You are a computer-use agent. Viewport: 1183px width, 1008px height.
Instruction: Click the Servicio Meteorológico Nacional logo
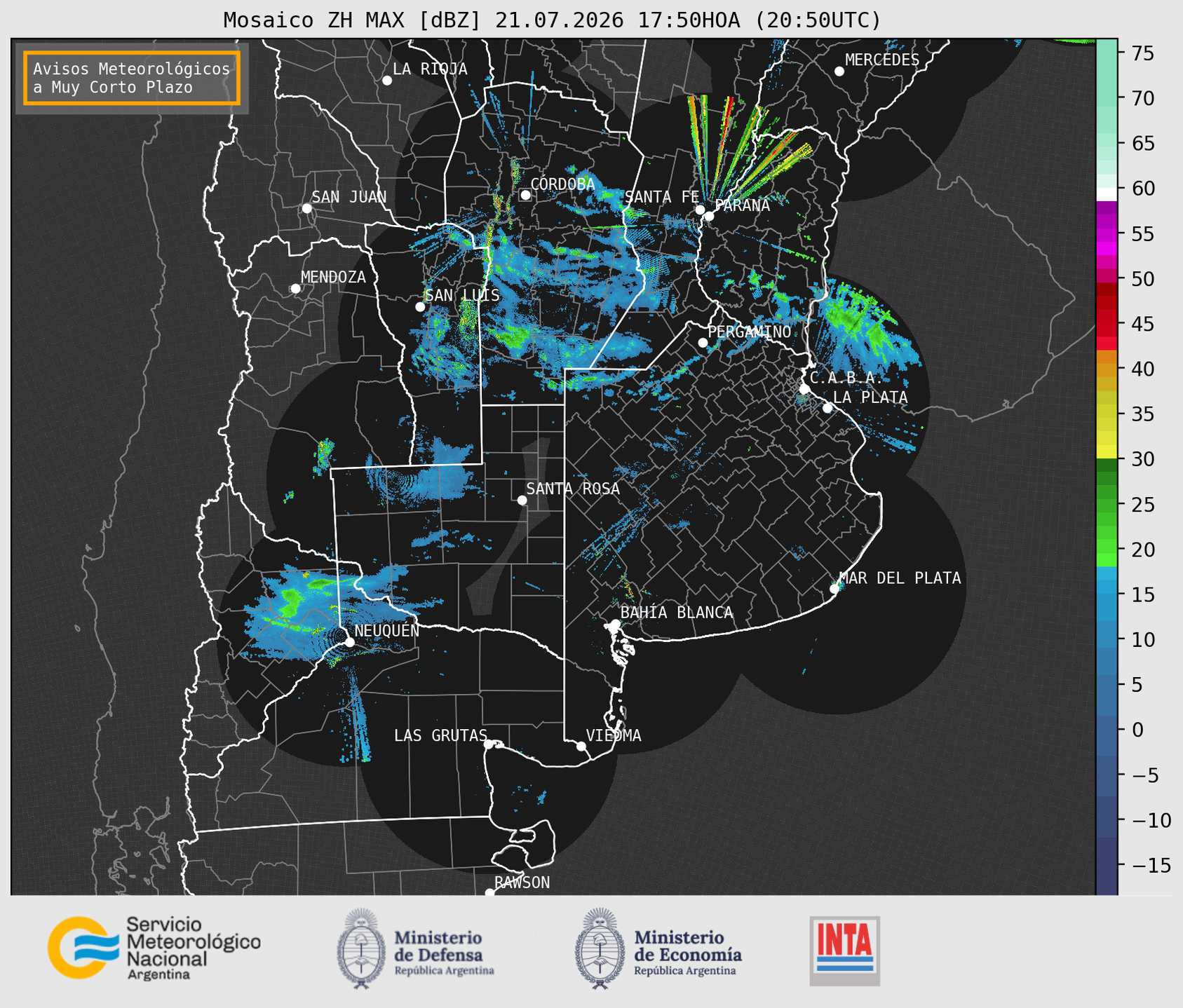click(154, 948)
